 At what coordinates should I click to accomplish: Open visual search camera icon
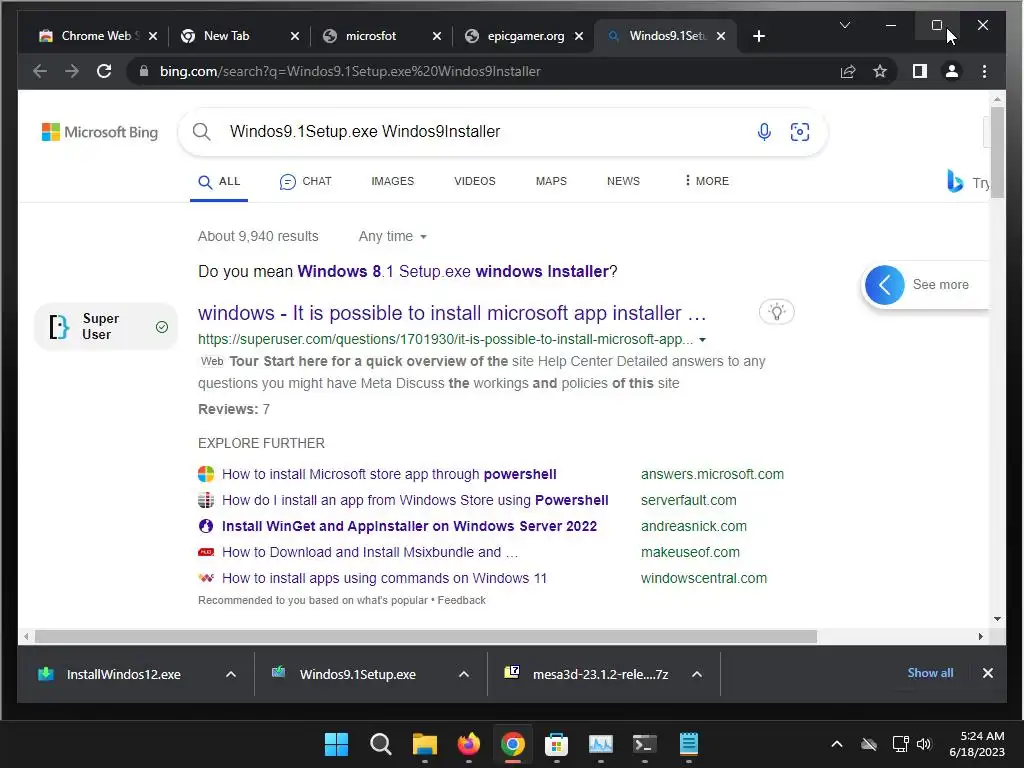click(799, 132)
